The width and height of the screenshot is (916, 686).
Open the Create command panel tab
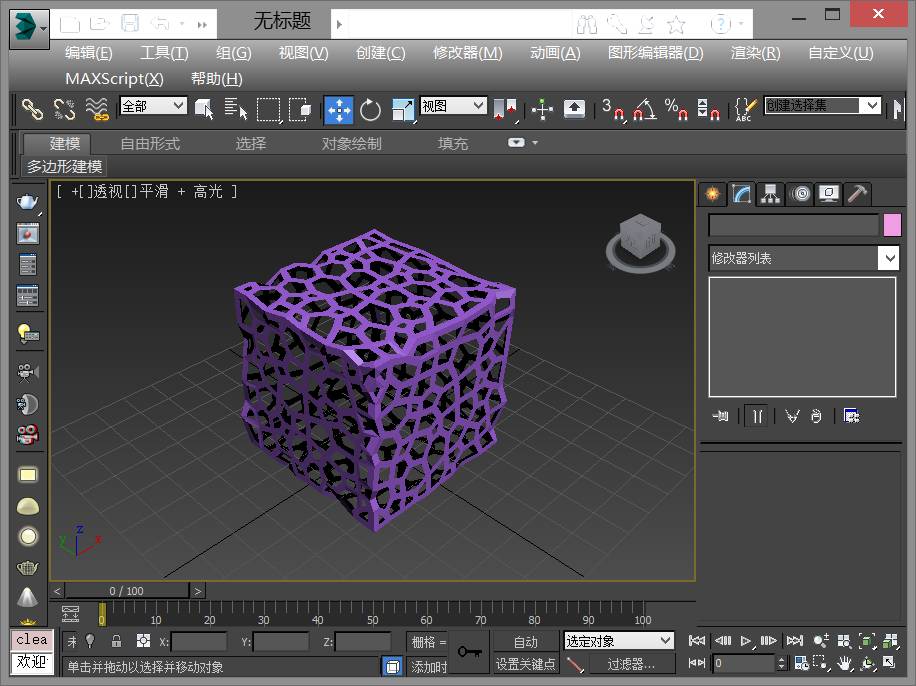point(713,194)
